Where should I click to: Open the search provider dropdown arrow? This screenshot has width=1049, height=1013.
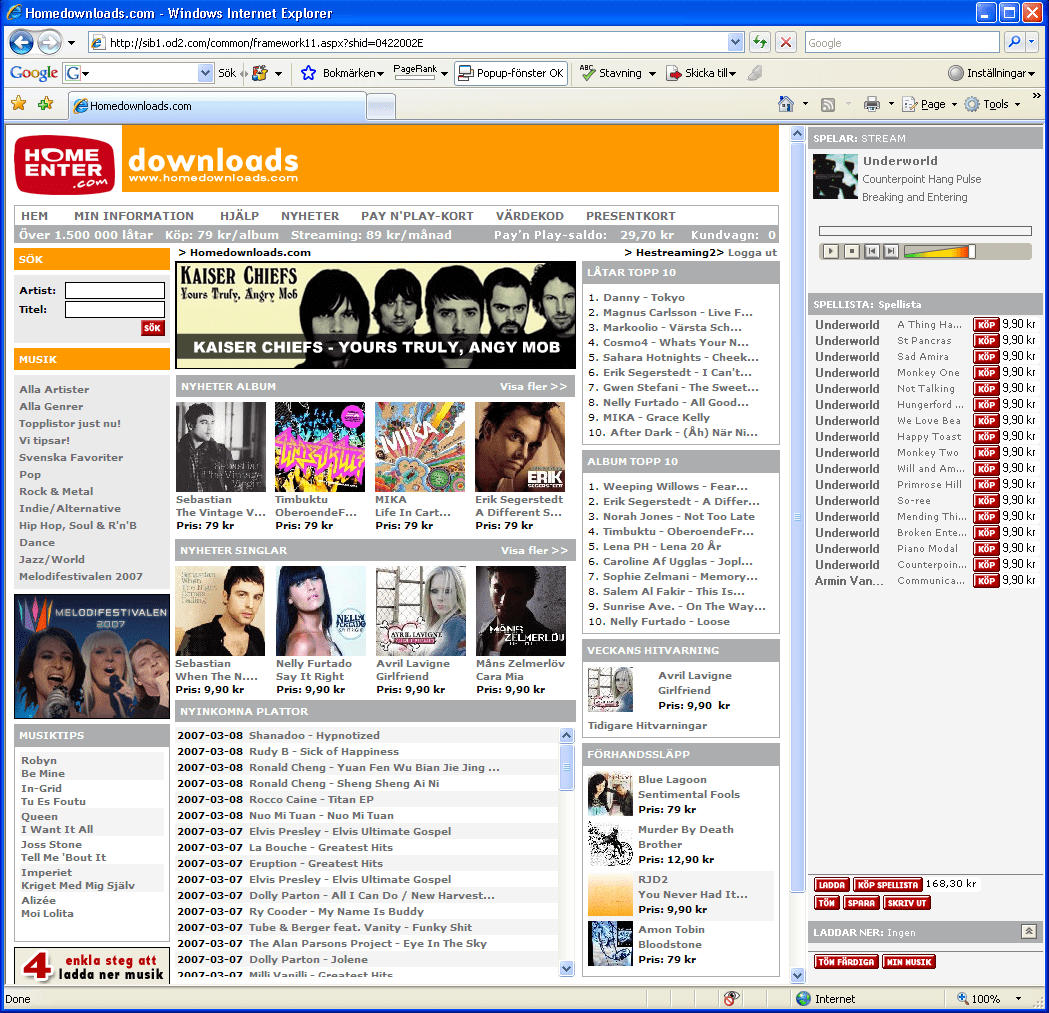[1032, 43]
